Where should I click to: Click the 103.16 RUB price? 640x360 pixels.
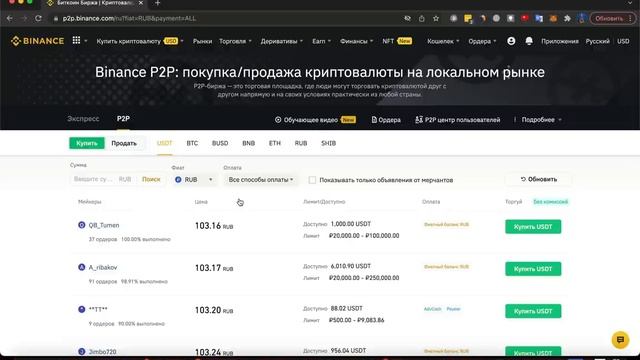tap(214, 226)
